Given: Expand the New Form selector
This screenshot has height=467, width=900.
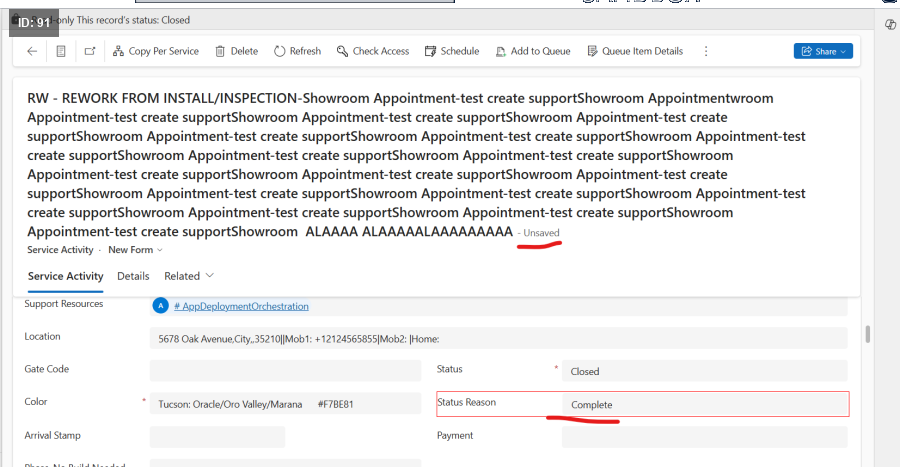Looking at the screenshot, I should [135, 250].
